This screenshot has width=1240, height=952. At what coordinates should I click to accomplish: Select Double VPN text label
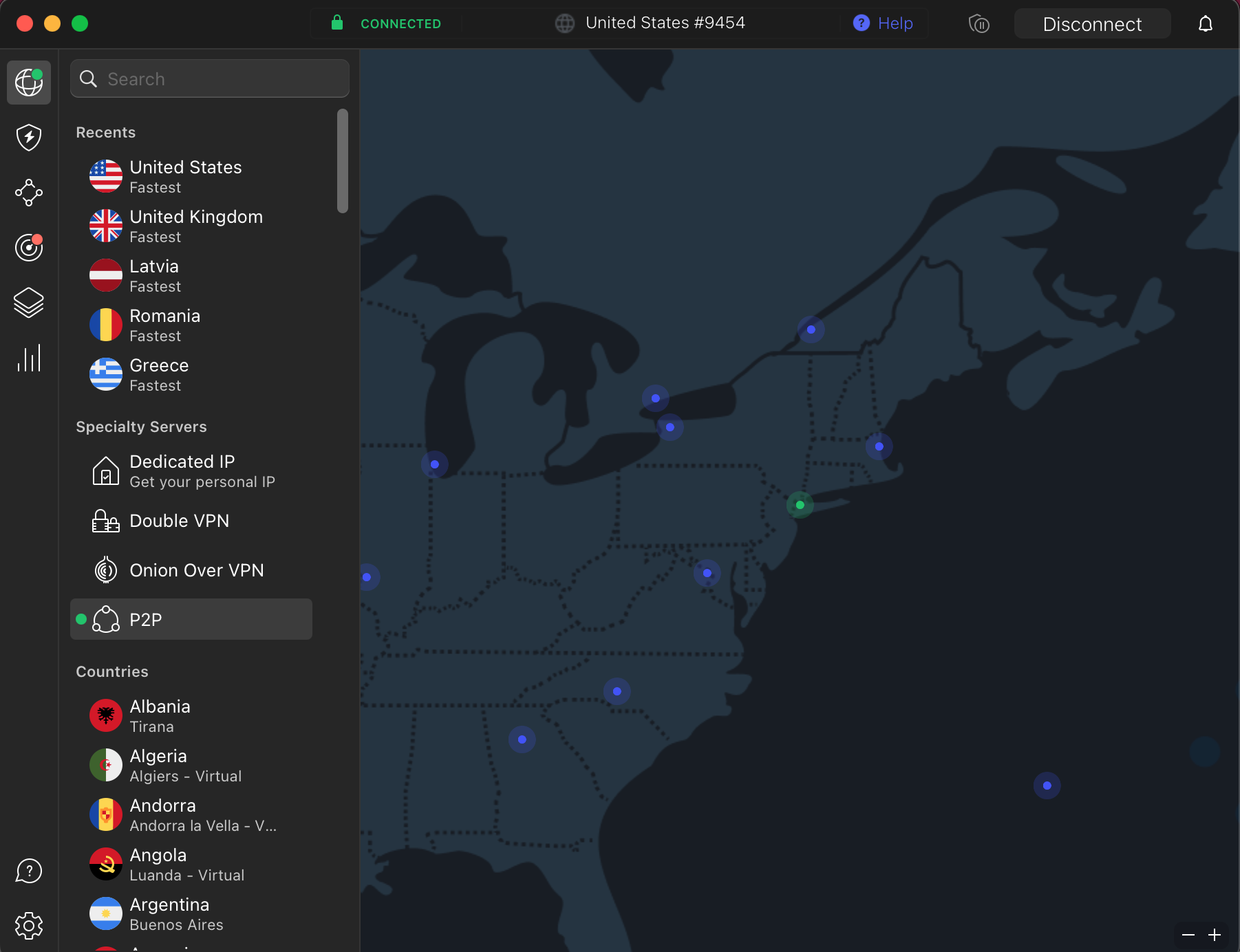coord(180,521)
